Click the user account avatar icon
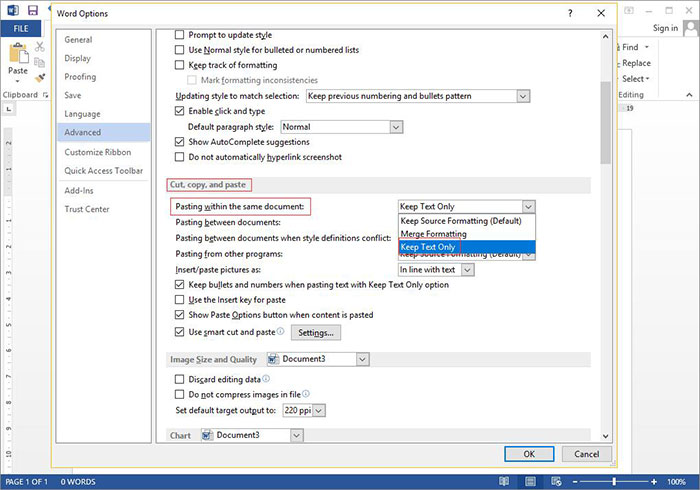Screen dimensions: 700x490 pyautogui.click(x=692, y=28)
